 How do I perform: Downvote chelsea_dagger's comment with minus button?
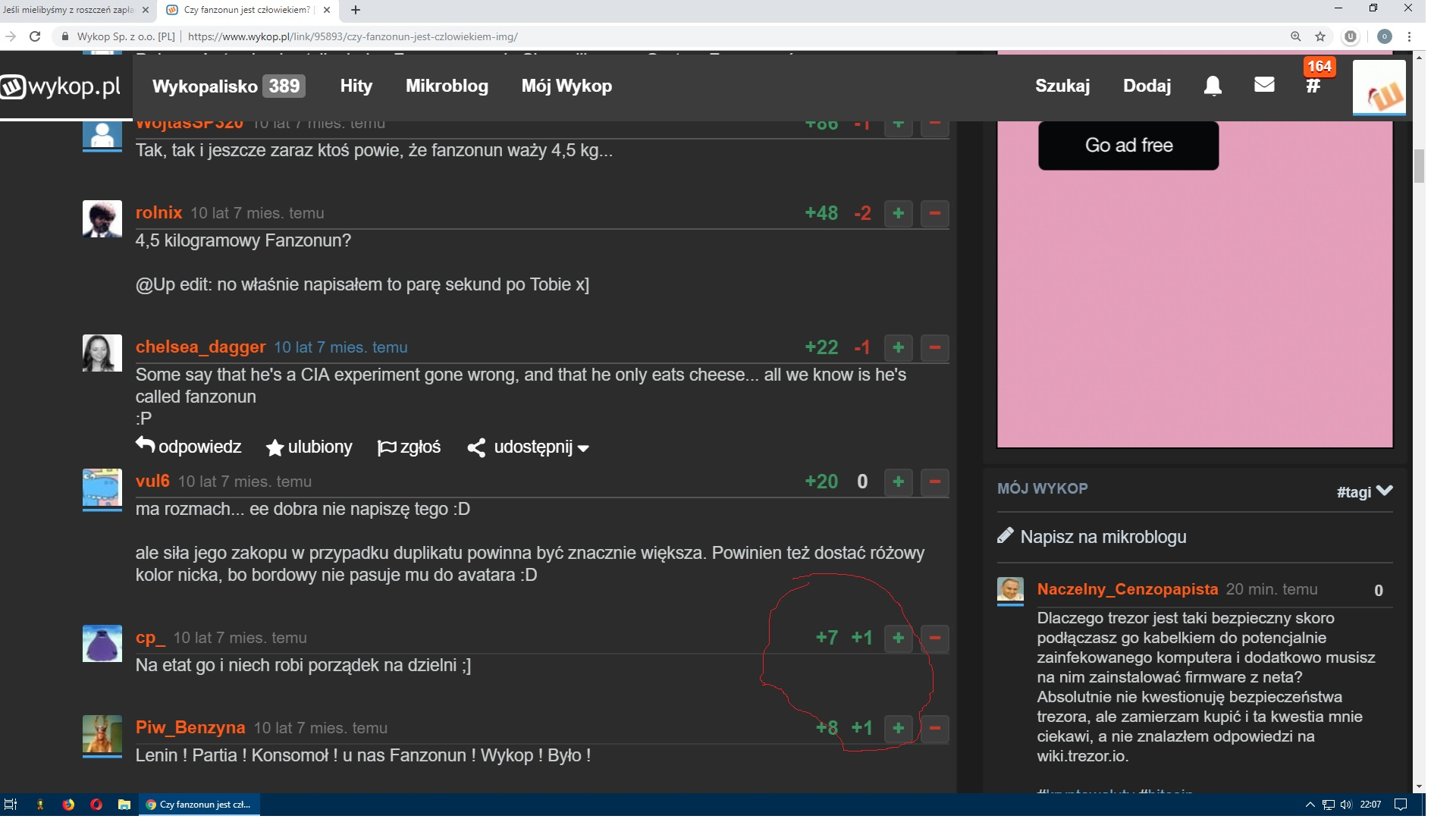click(935, 348)
